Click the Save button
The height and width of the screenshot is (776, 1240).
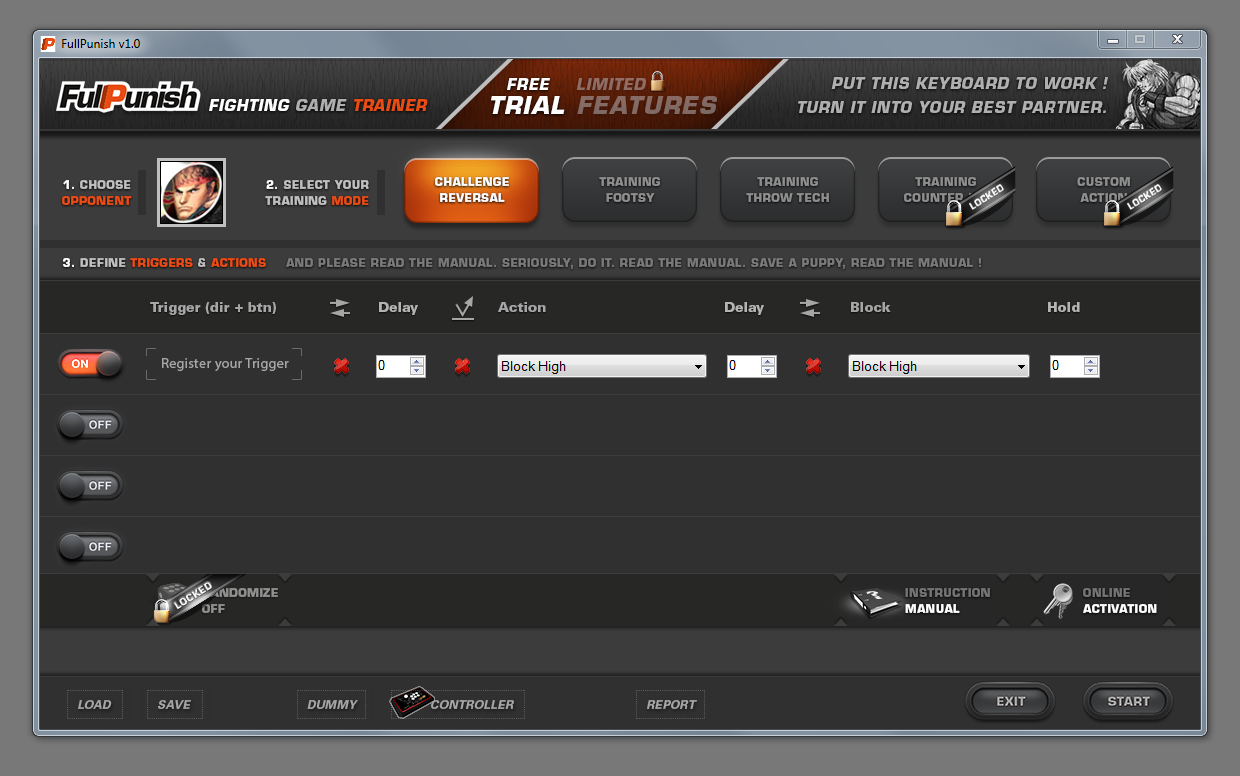(174, 704)
